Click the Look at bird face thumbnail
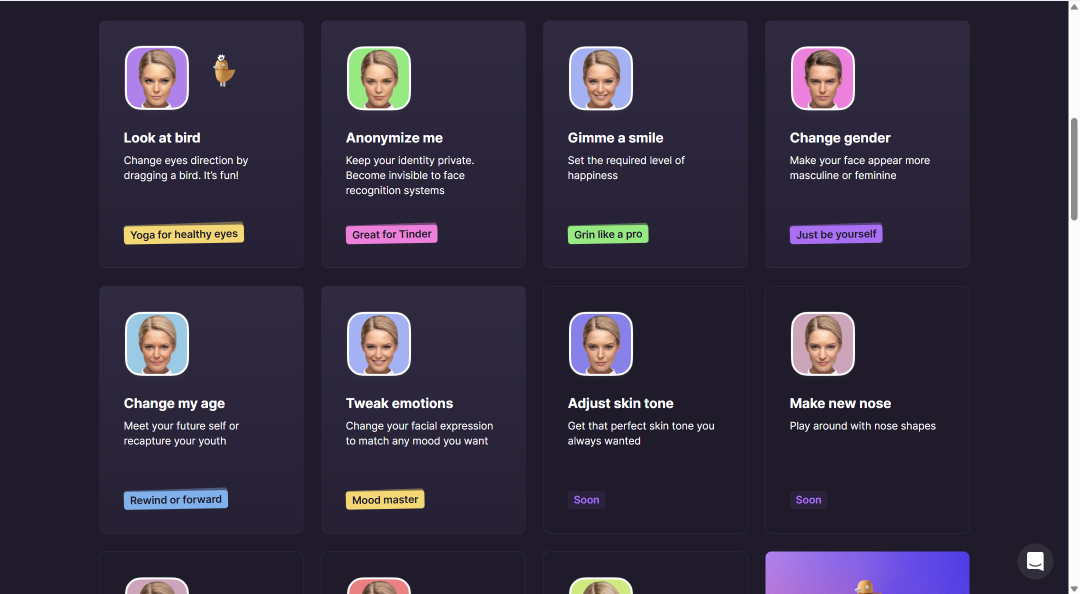 tap(157, 78)
